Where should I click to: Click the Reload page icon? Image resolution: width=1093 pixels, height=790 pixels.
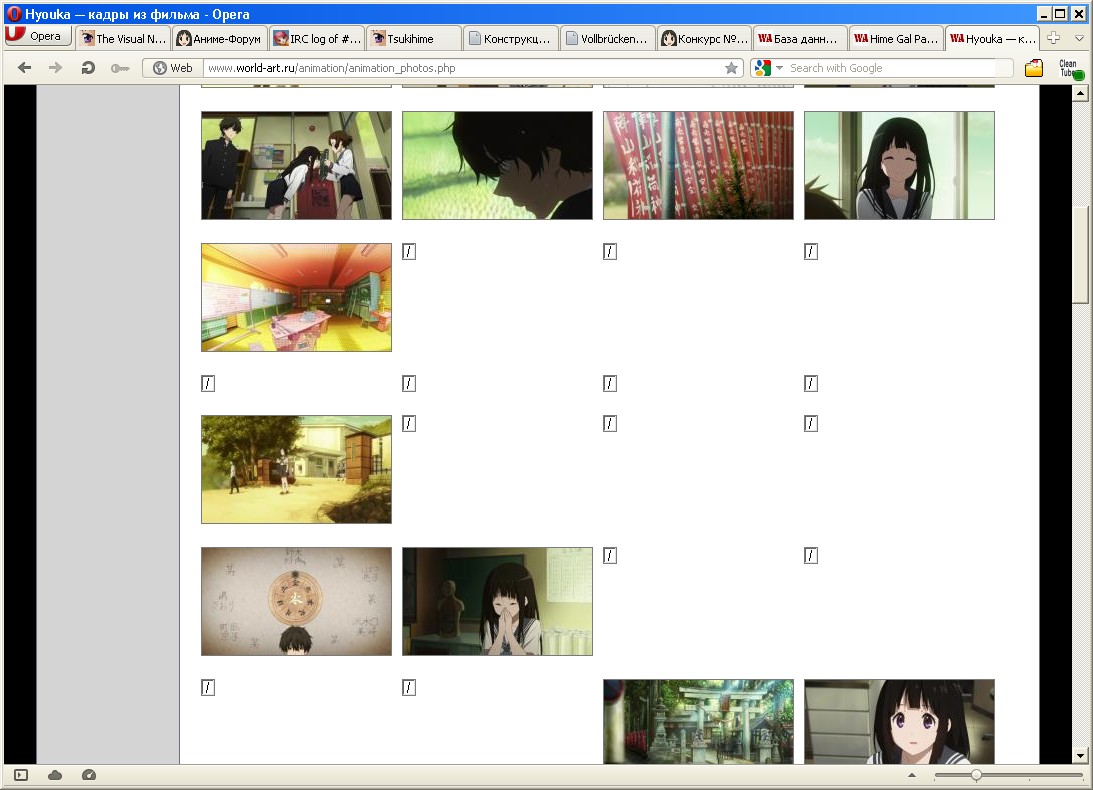(88, 68)
